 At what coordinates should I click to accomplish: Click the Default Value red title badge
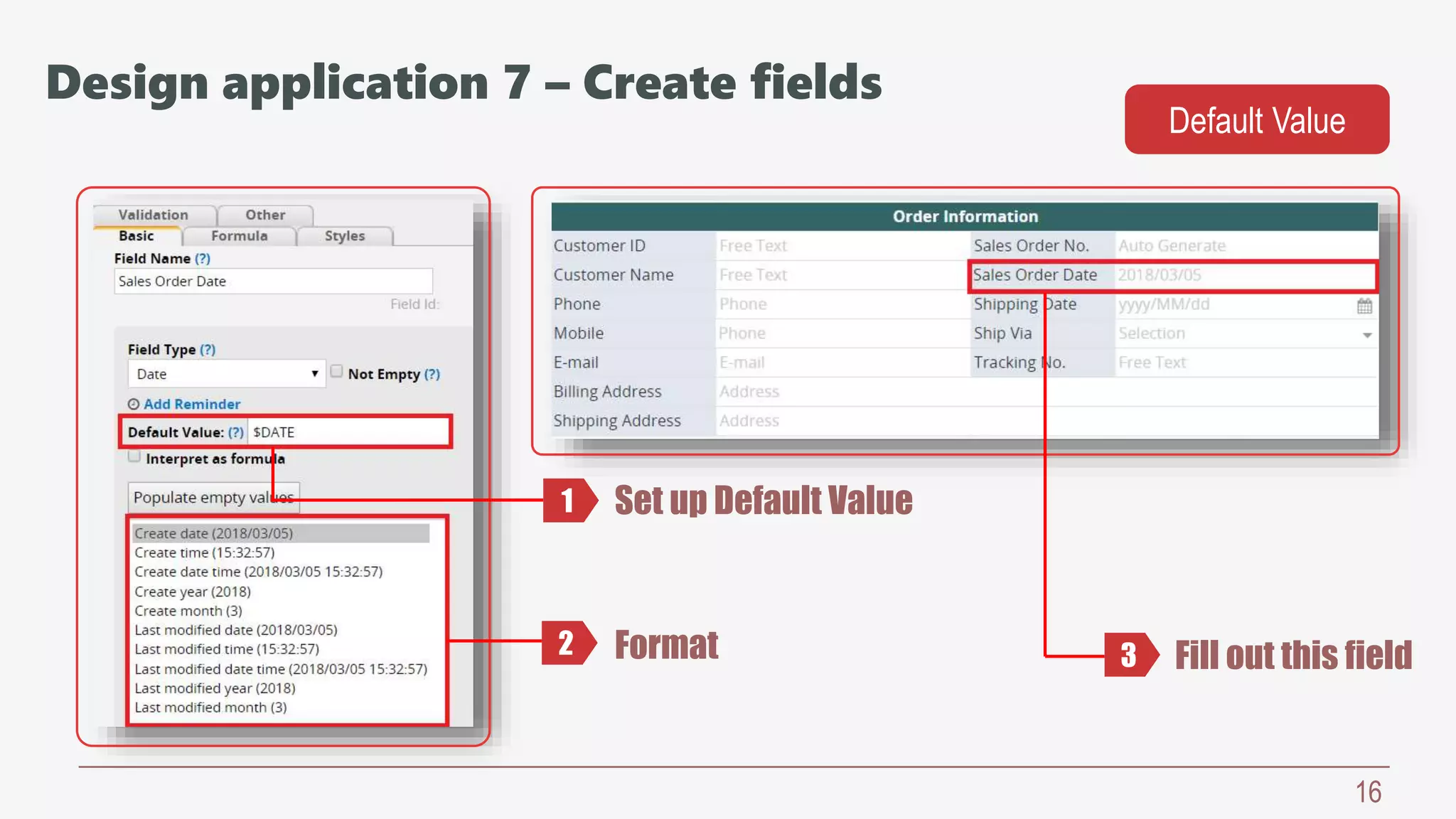[1257, 119]
